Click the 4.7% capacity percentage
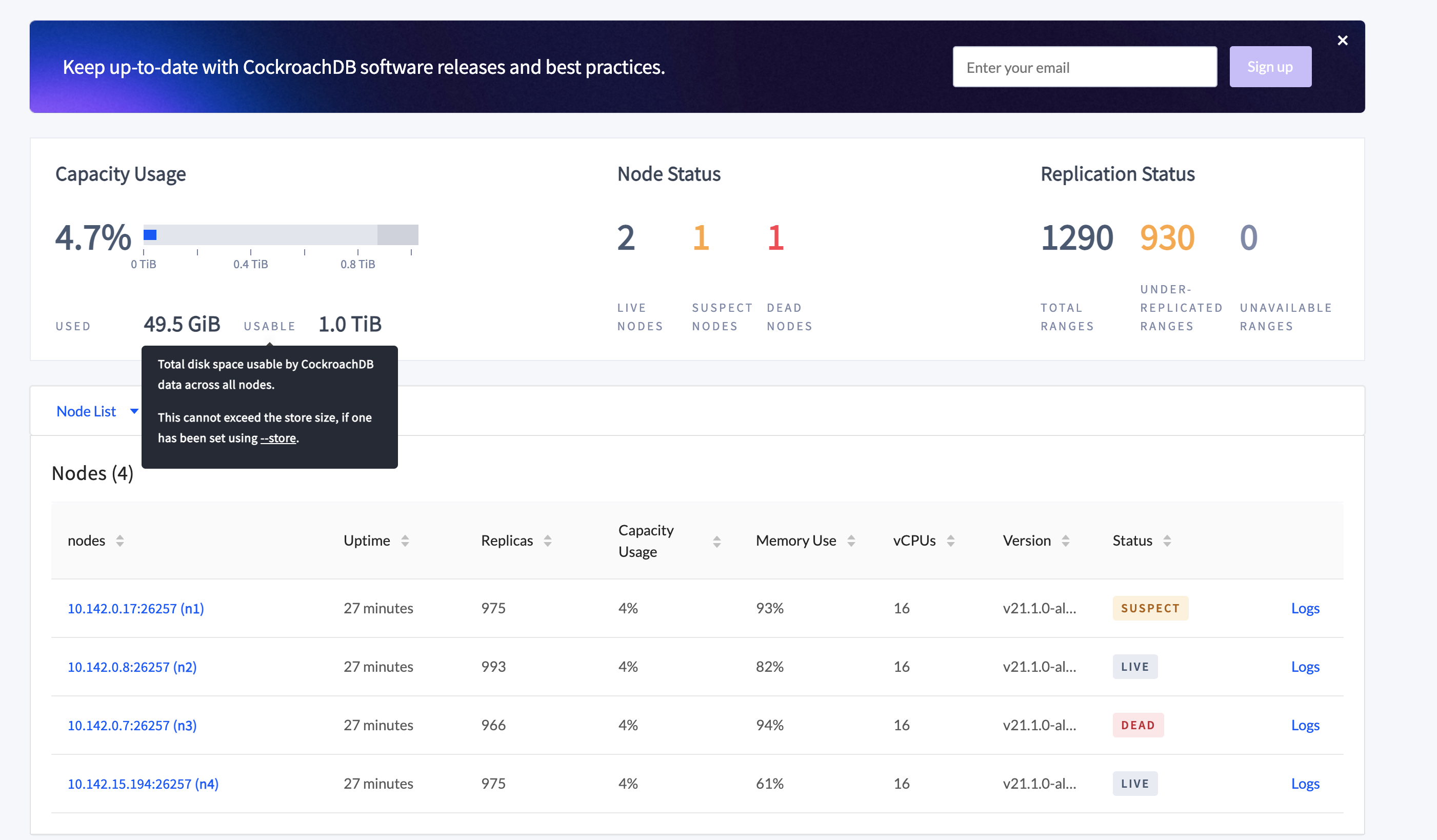Viewport: 1437px width, 840px height. point(93,238)
